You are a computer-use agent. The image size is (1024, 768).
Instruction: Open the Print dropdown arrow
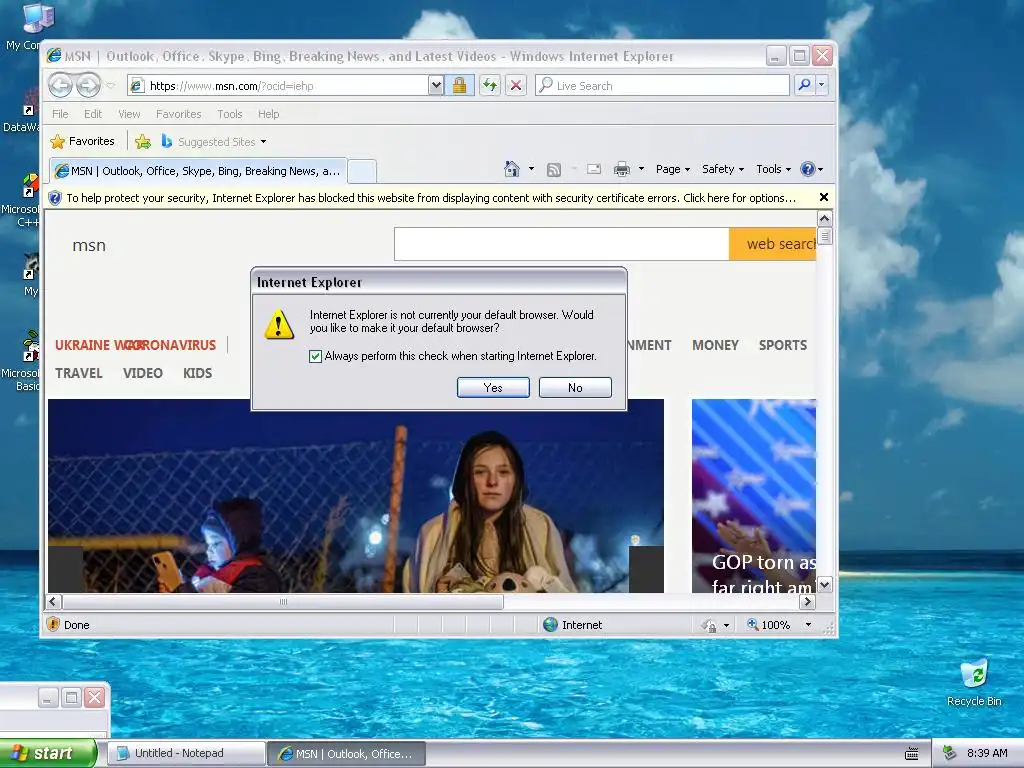pos(641,169)
